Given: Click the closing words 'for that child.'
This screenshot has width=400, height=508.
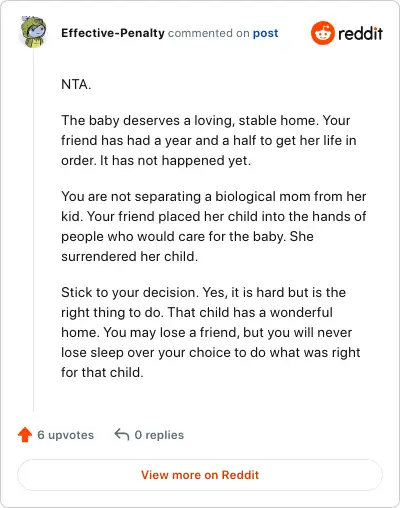Looking at the screenshot, I should coord(102,372).
